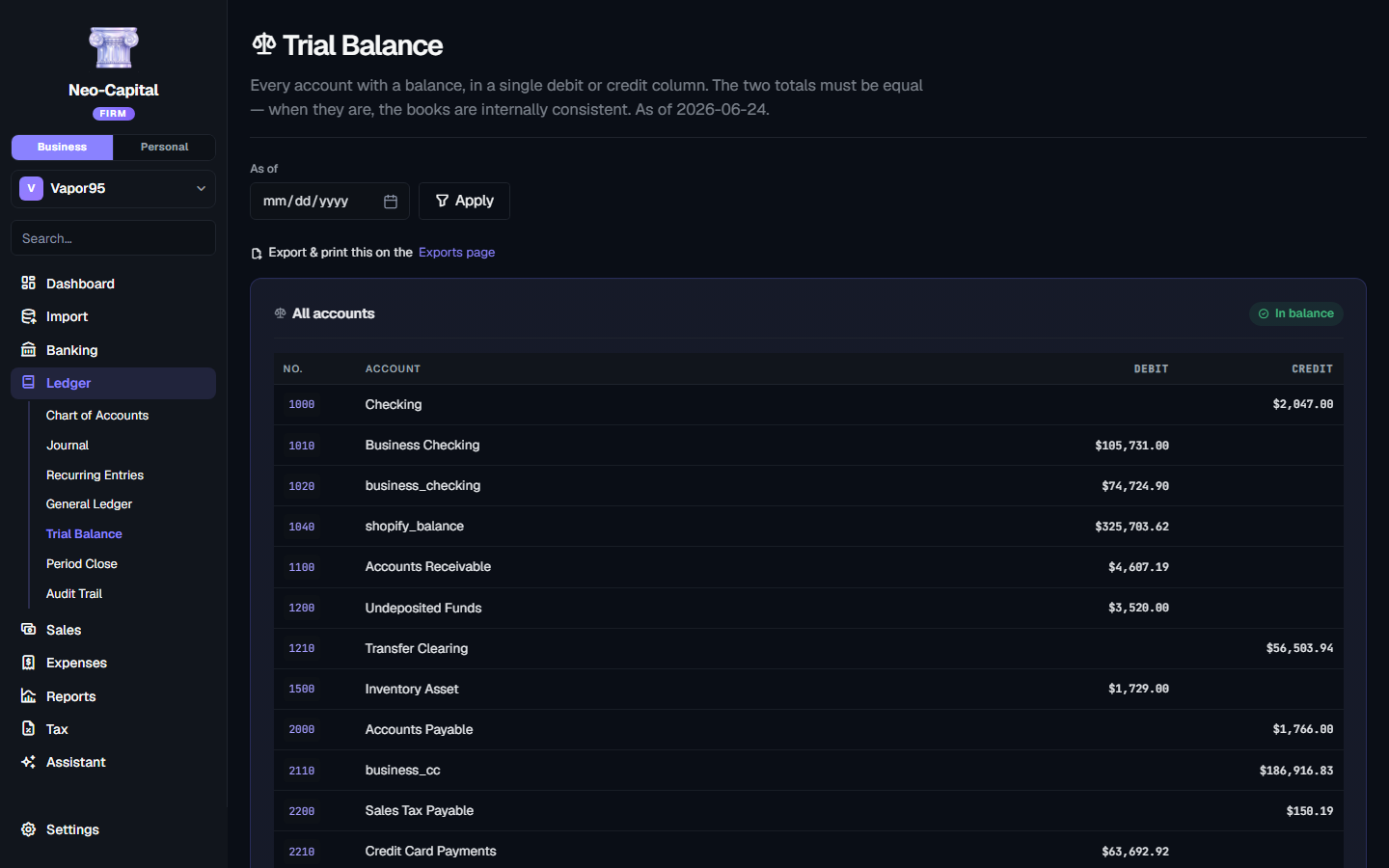Click the $186,916.83 credit amount
The height and width of the screenshot is (868, 1389).
[1296, 771]
